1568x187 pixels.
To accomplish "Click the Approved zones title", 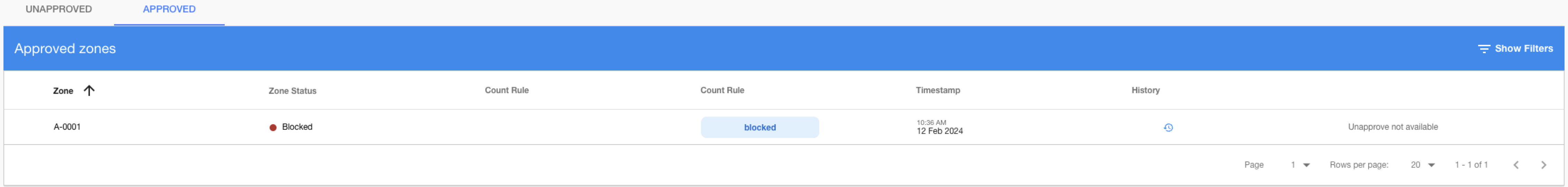I will click(65, 49).
